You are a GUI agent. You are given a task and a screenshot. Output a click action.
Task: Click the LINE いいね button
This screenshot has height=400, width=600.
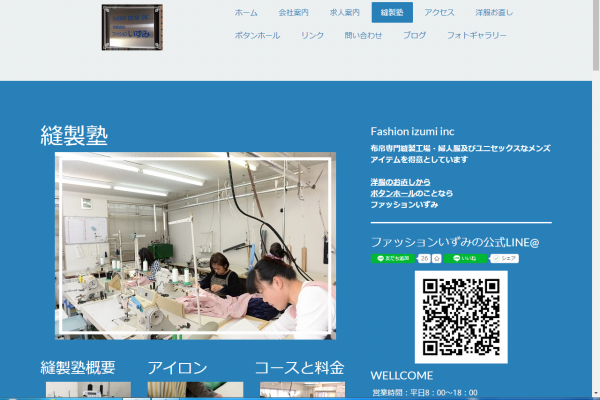[465, 258]
